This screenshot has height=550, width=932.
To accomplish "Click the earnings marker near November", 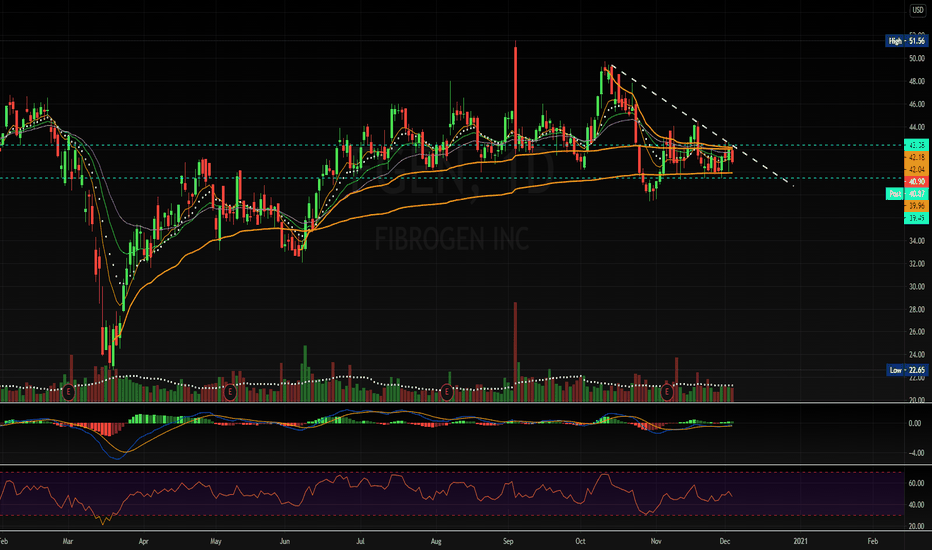I will coord(667,392).
